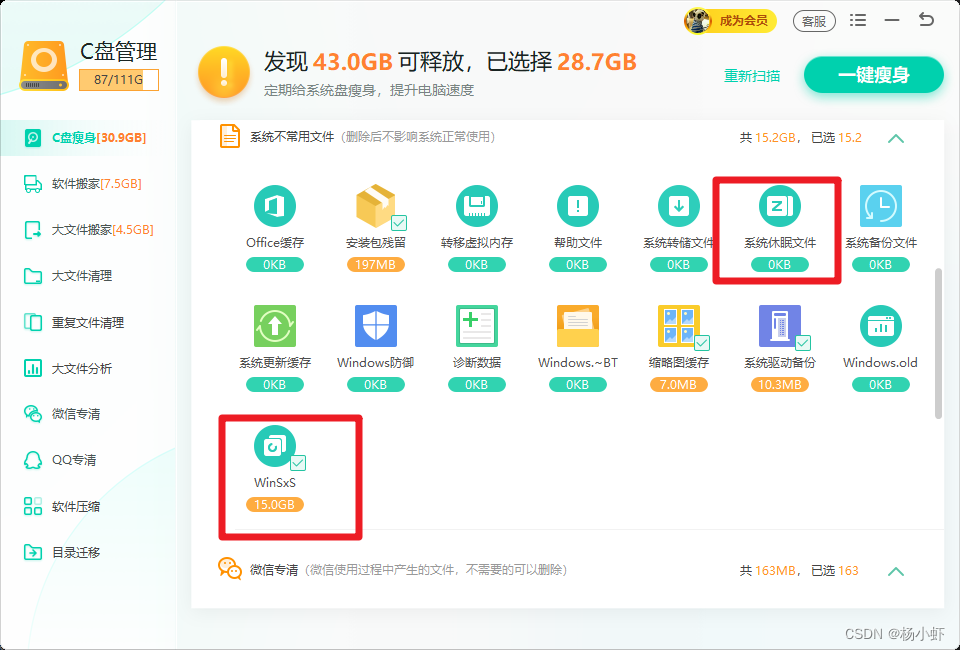
Task: Toggle the WinSxS checkbox
Action: click(x=298, y=463)
